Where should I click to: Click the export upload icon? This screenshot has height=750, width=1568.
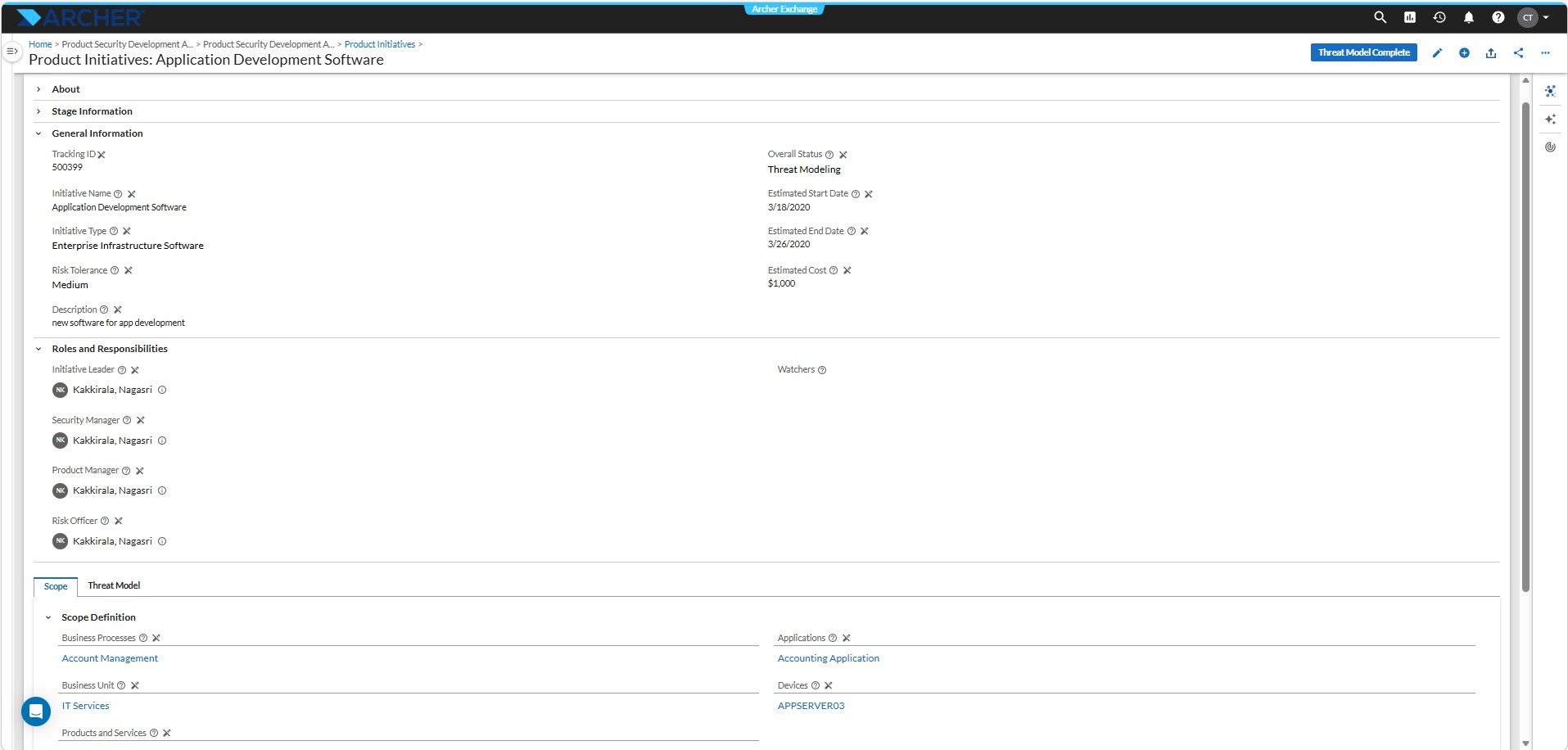[x=1491, y=53]
